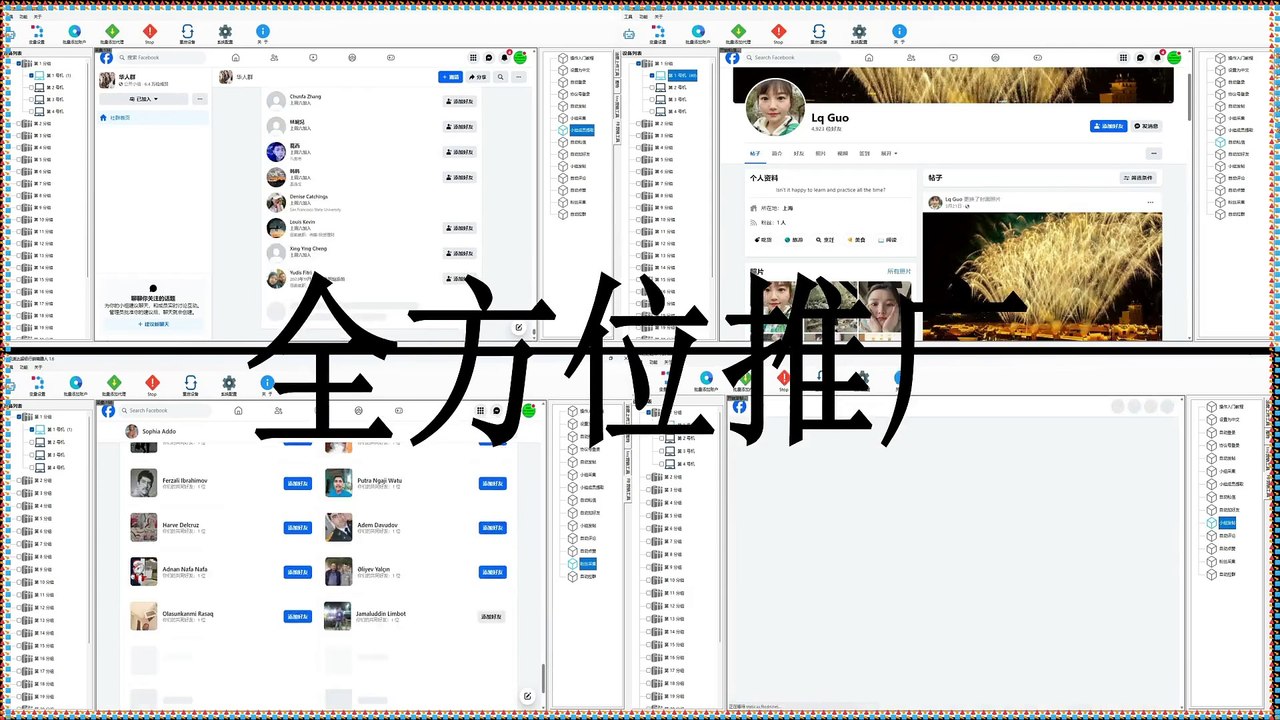Open Facebook Groups icon in bottom-left window
The height and width of the screenshot is (720, 1280).
[358, 410]
